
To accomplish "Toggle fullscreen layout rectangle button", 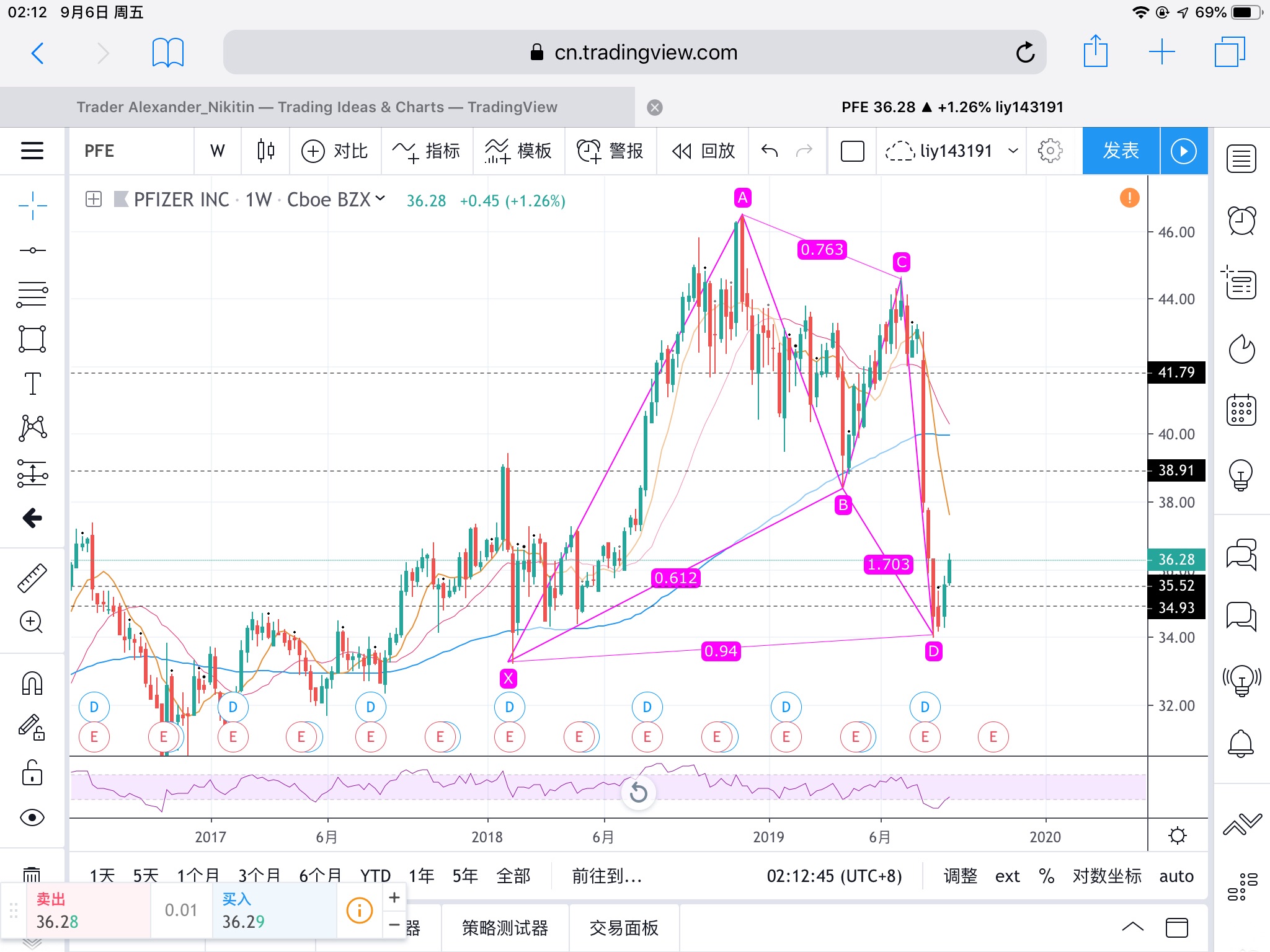I will 853,151.
